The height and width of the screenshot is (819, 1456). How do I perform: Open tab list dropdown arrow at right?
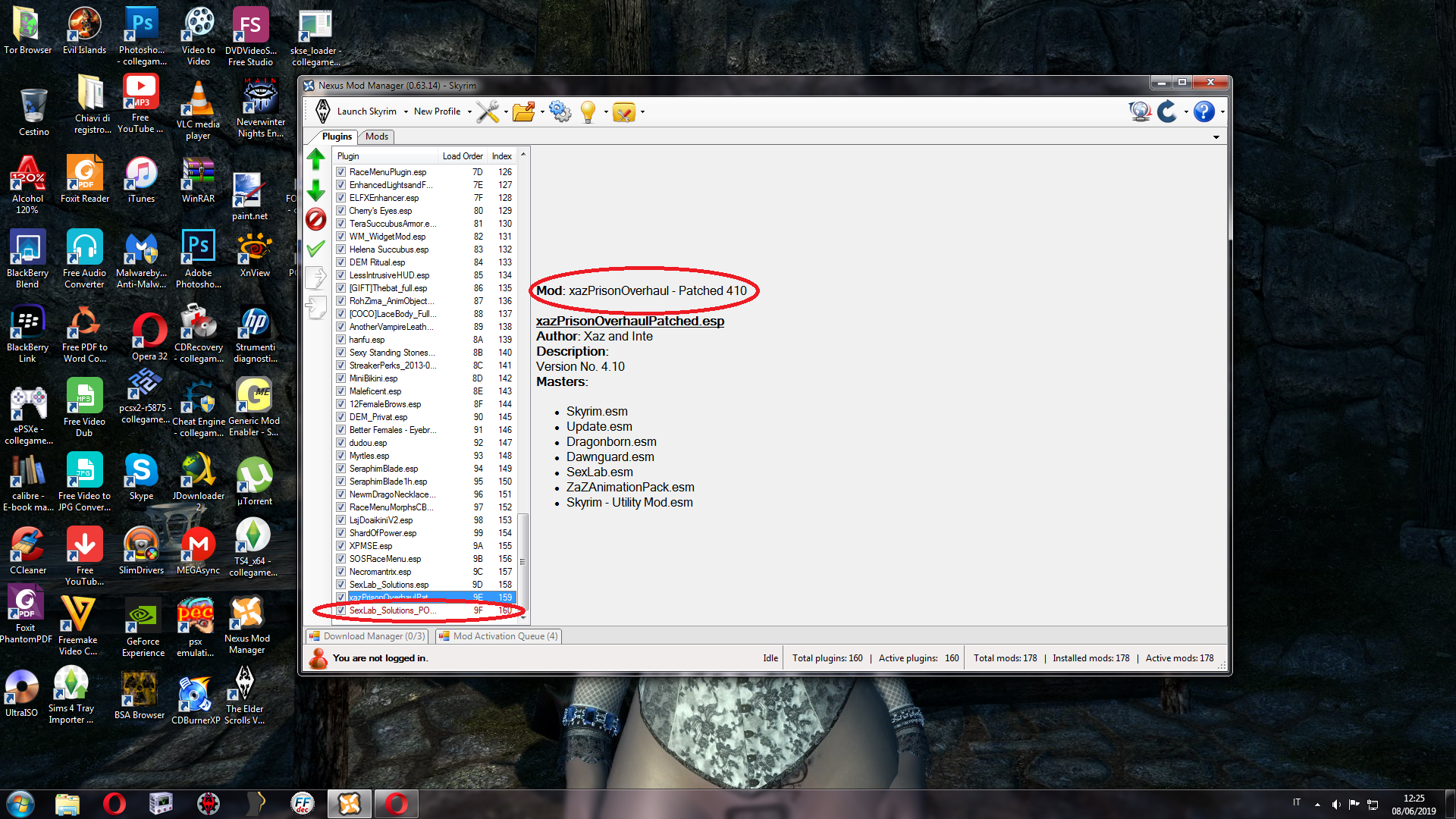tap(1216, 137)
